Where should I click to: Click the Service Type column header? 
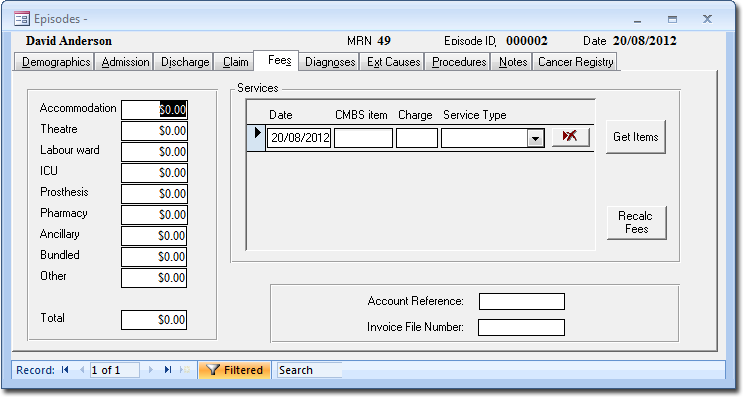click(475, 115)
